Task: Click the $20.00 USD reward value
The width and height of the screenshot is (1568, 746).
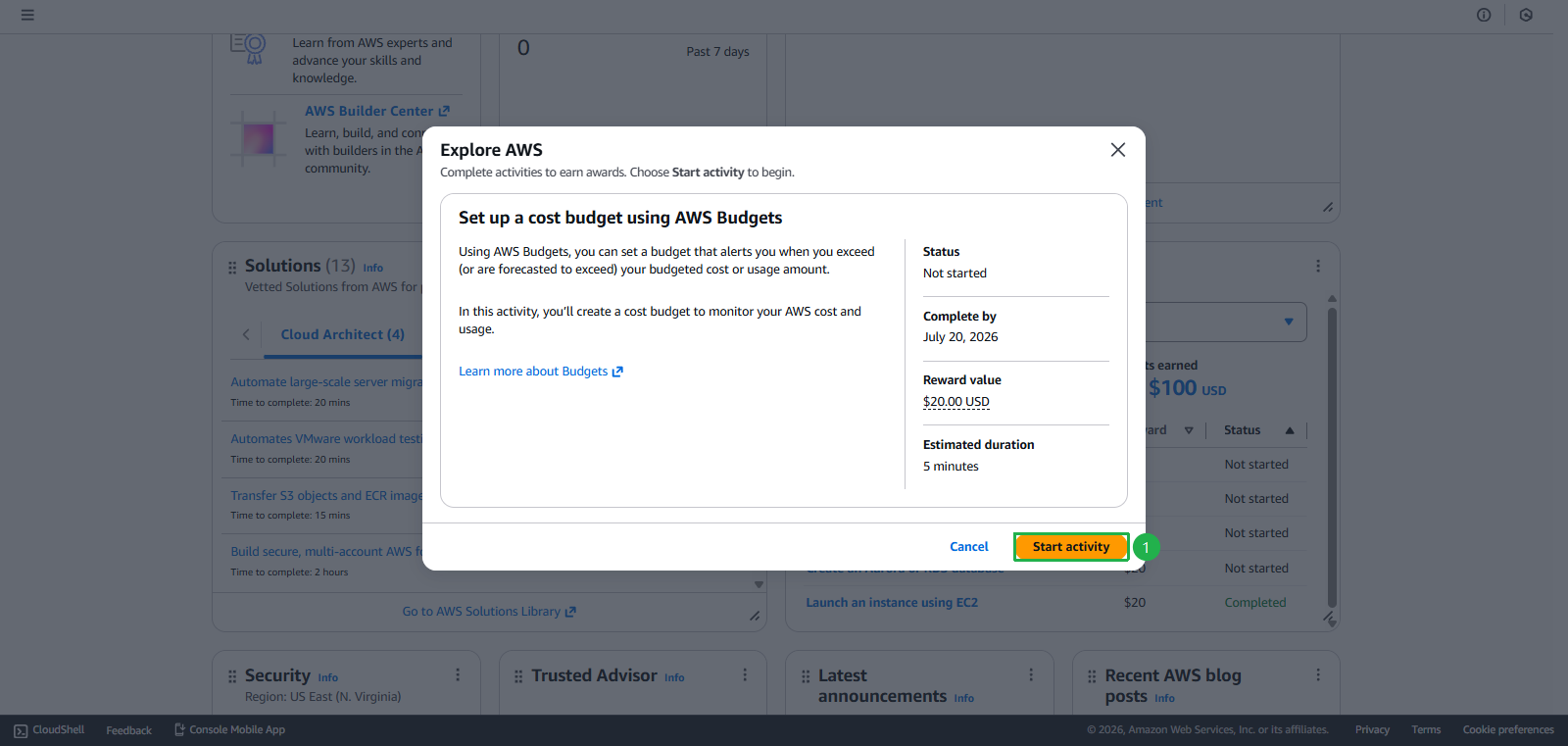Action: (x=955, y=402)
